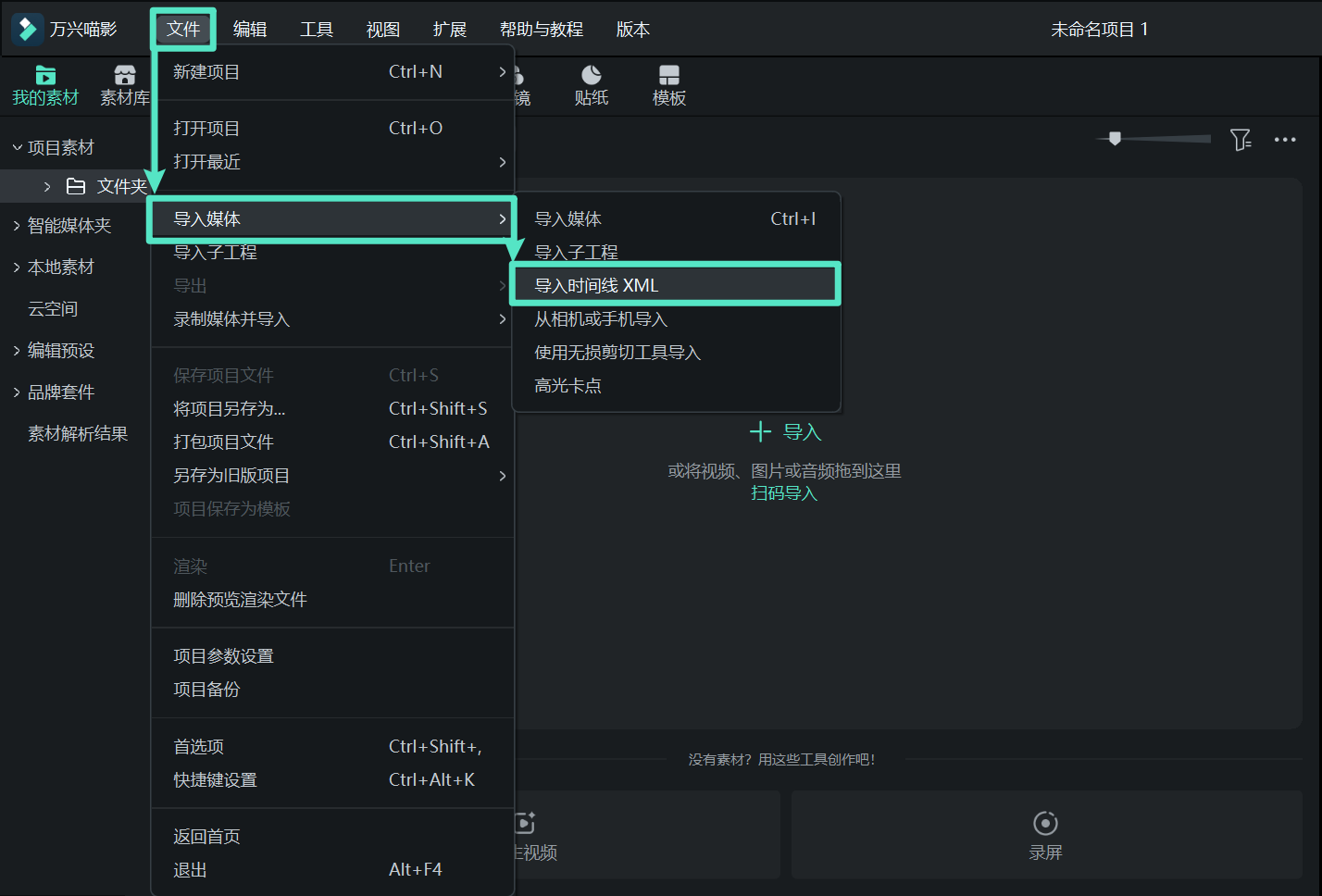Open the three-dots more options icon
Screen dimensions: 1322x896
[1285, 140]
